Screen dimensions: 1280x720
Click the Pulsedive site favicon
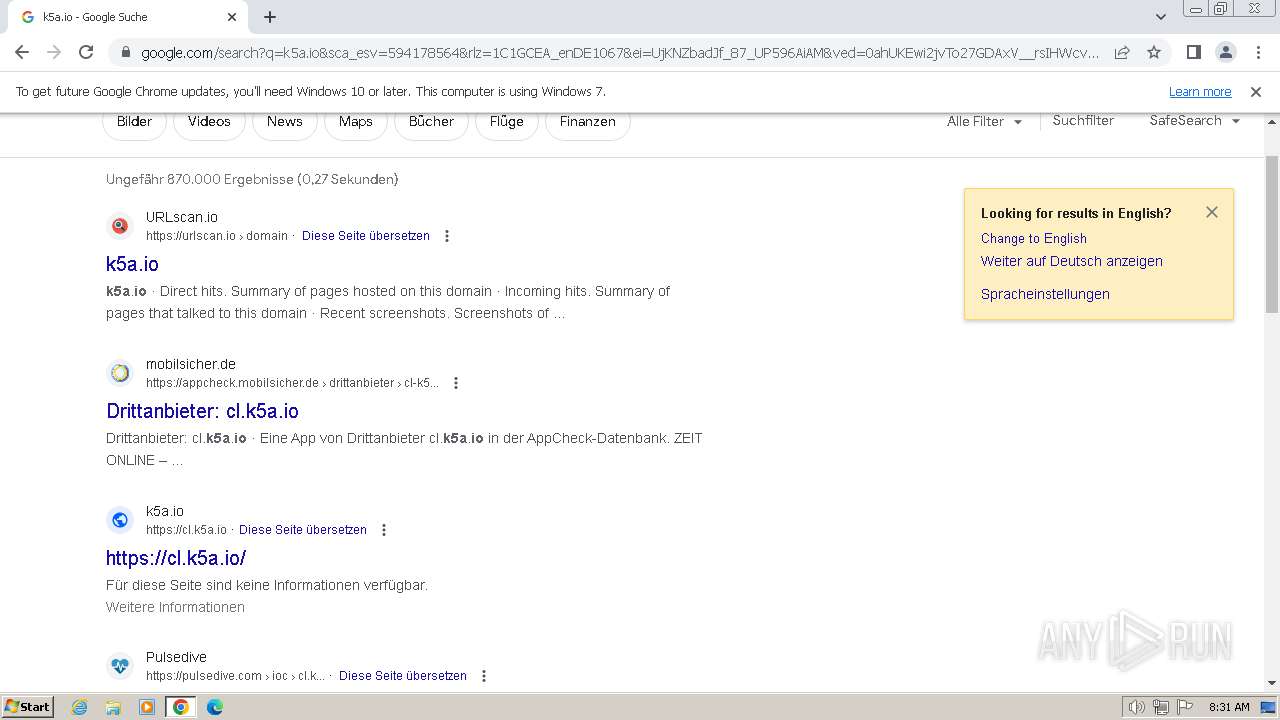pyautogui.click(x=120, y=666)
